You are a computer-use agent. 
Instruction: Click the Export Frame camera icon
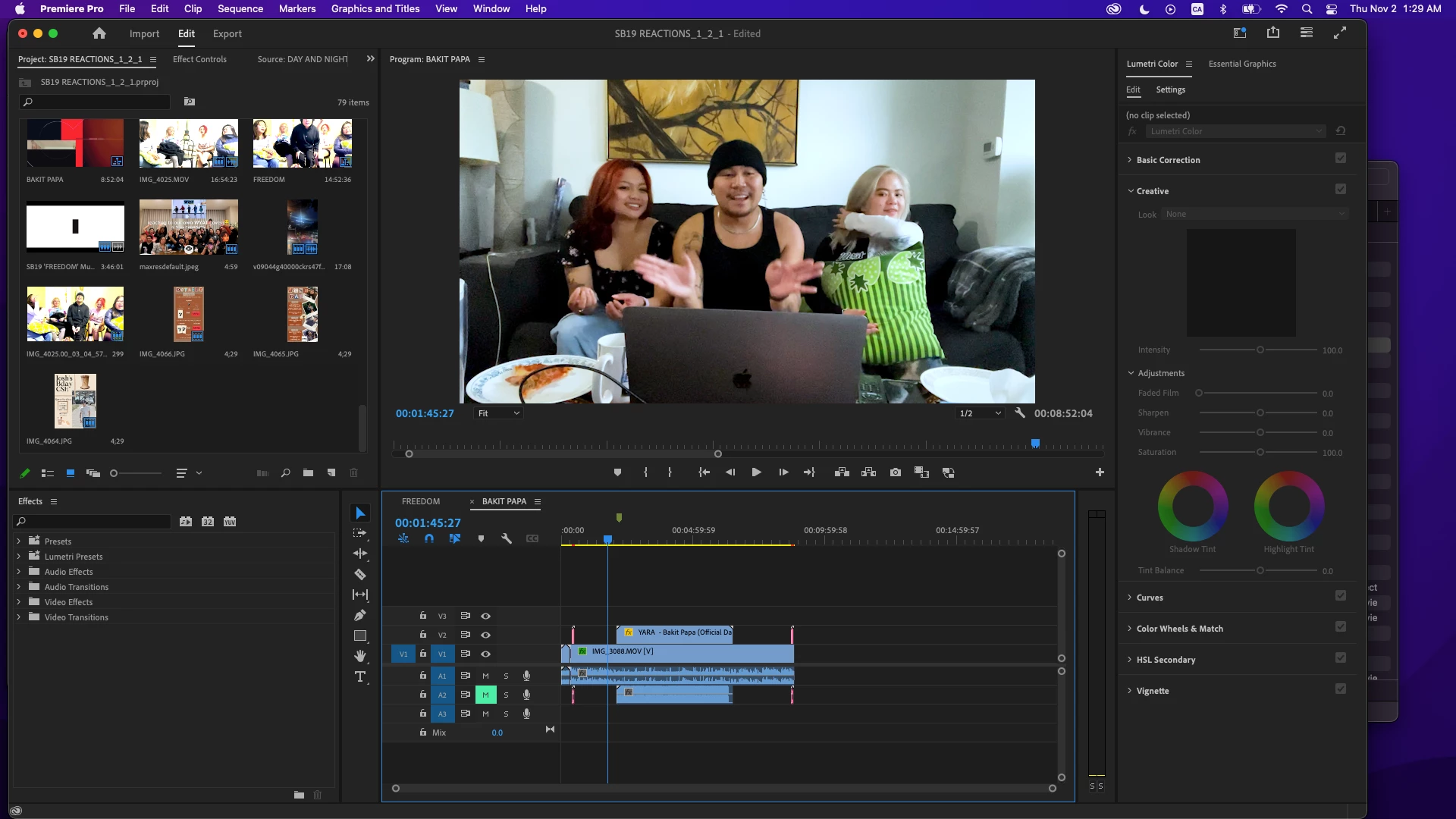coord(896,472)
